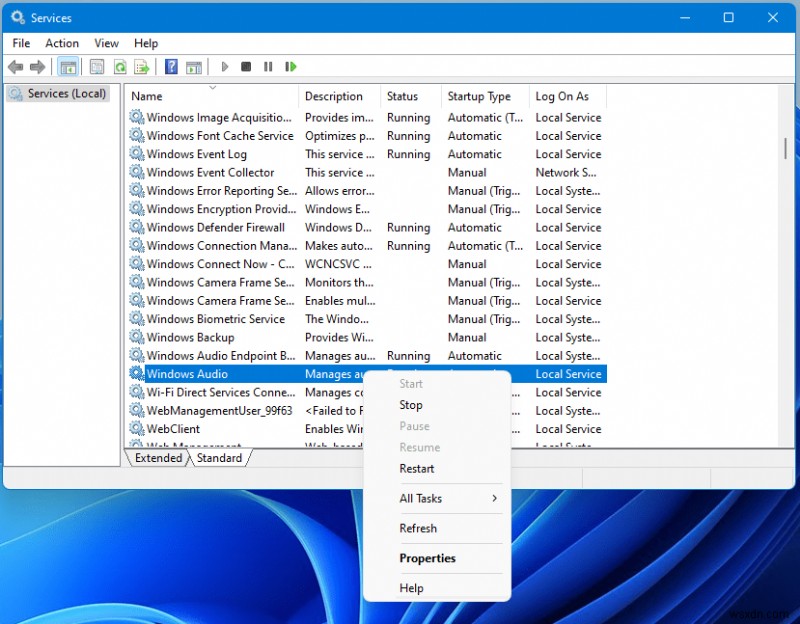Image resolution: width=800 pixels, height=624 pixels.
Task: Start the service using the Play toolbar icon
Action: click(x=224, y=67)
